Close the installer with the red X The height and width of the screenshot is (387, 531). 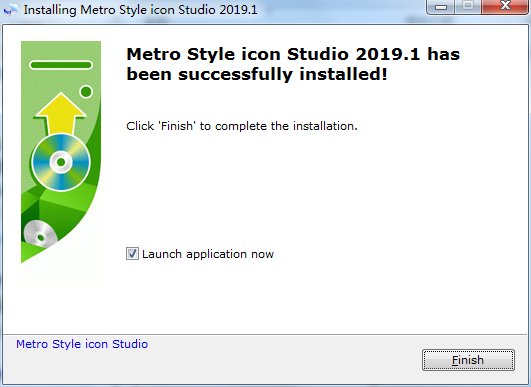coord(505,6)
